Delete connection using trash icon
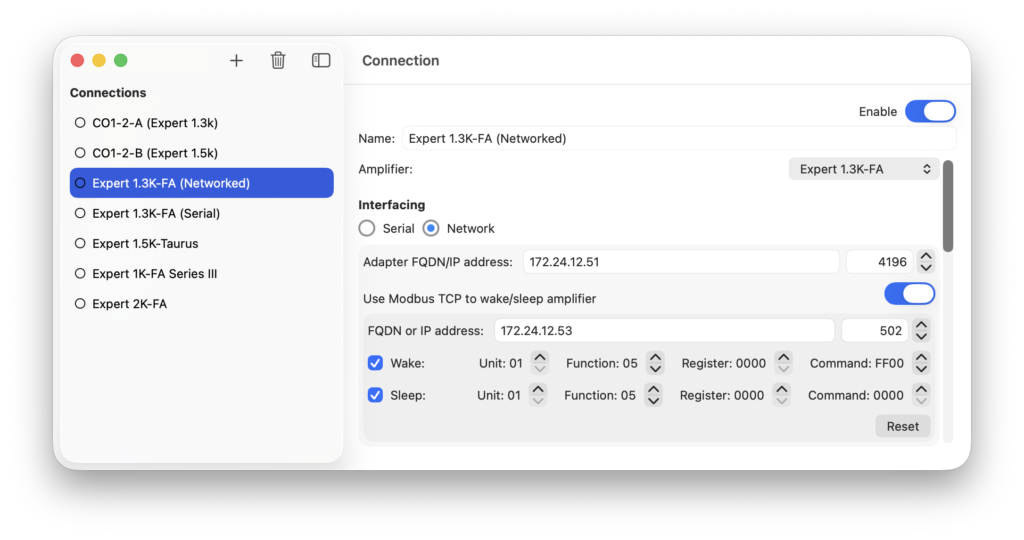The height and width of the screenshot is (540, 1024). (278, 61)
